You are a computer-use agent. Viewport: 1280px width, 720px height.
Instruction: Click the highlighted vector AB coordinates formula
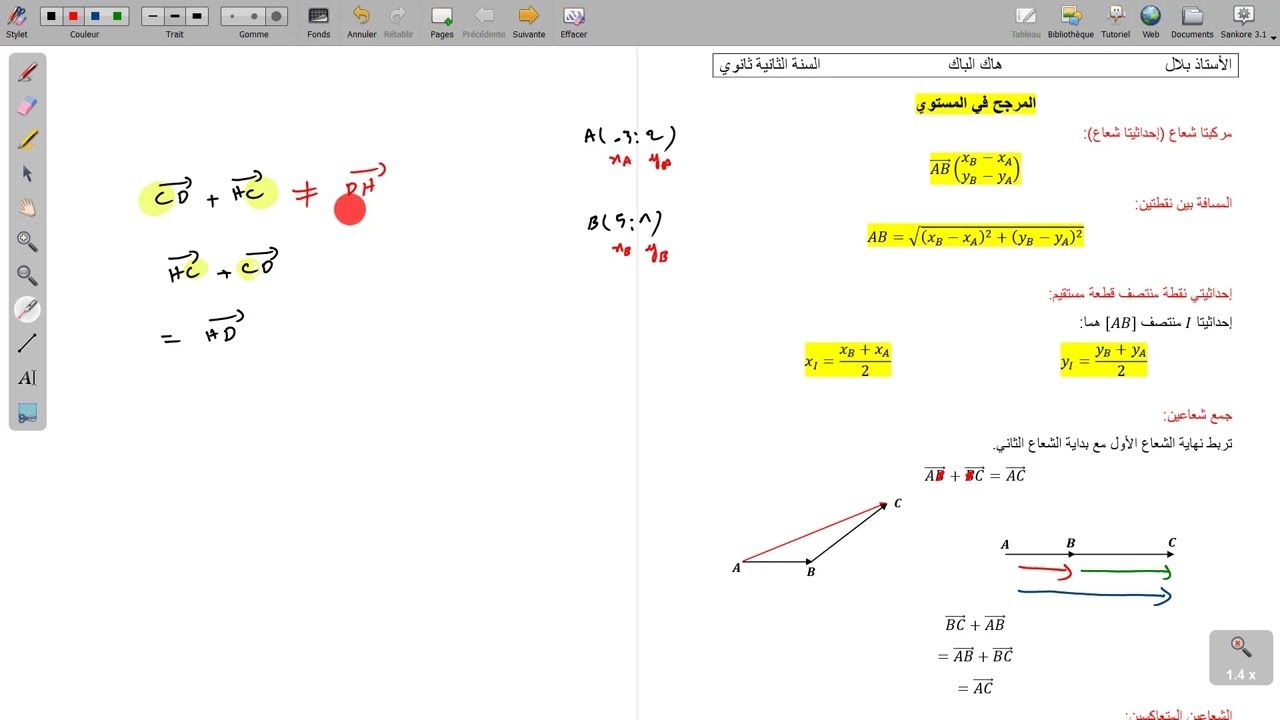tap(975, 168)
